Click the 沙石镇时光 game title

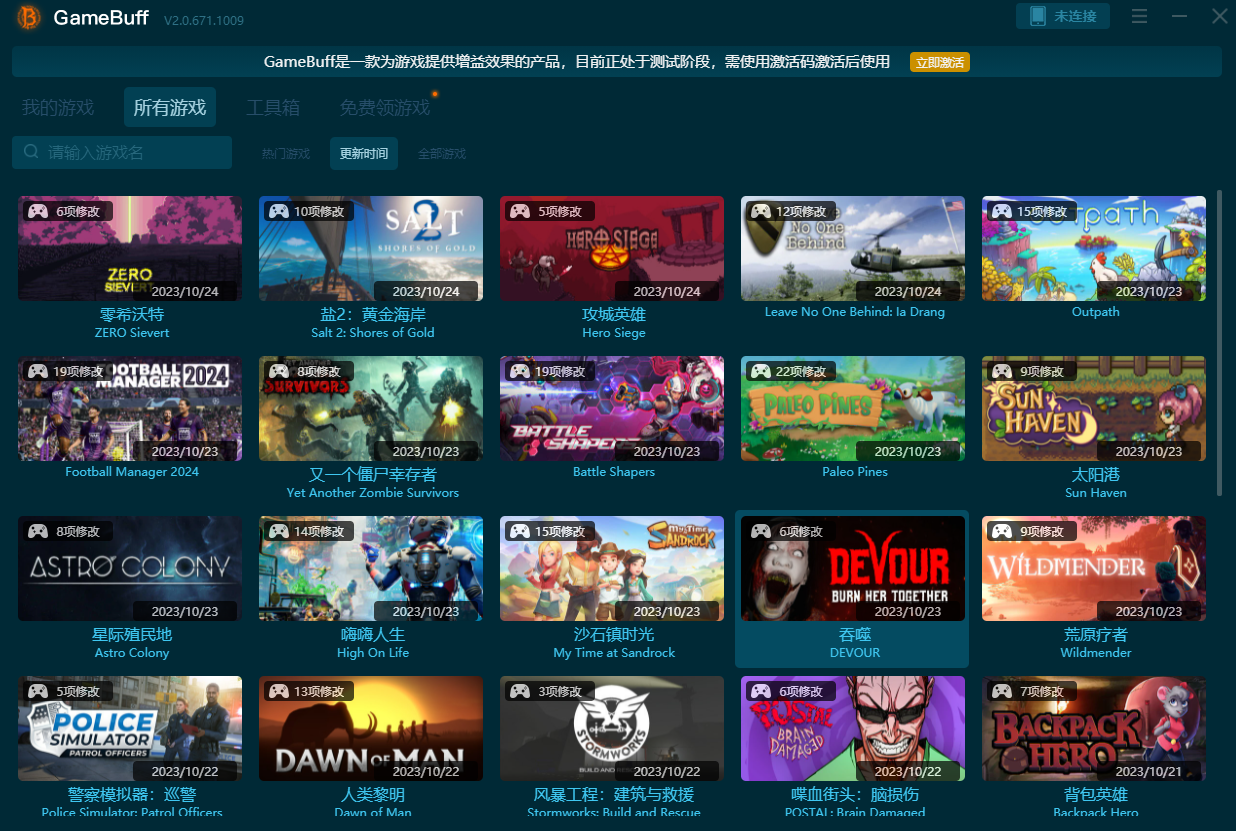point(614,634)
